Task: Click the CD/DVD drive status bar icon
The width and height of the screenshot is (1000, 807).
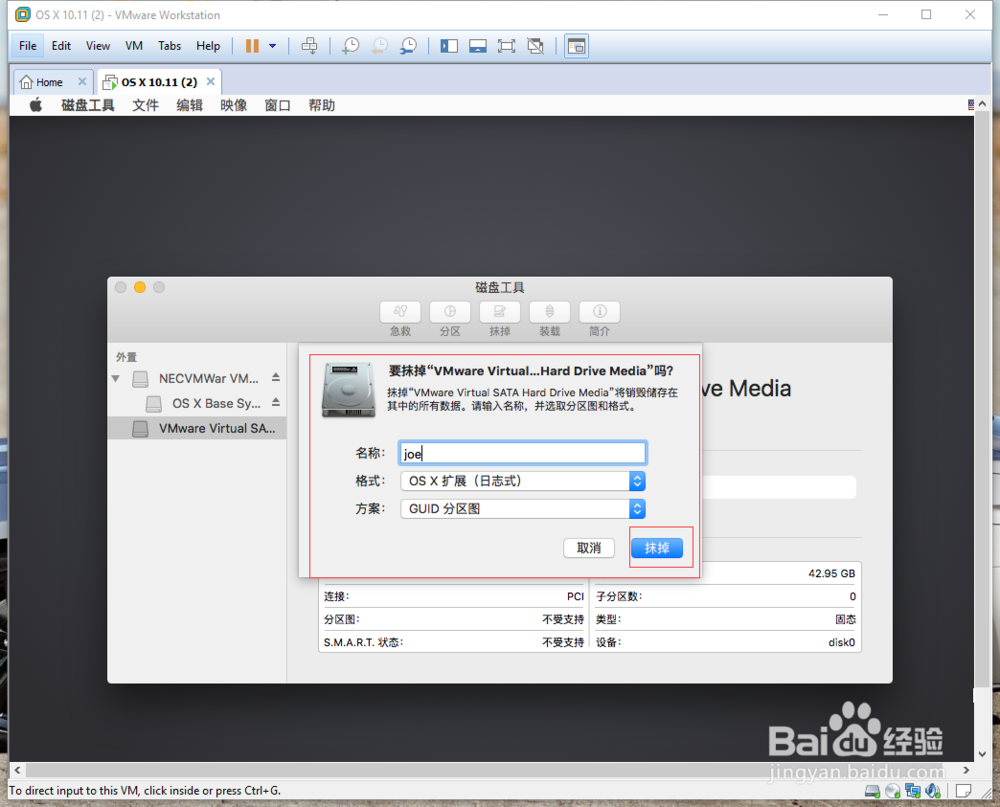Action: tap(893, 791)
